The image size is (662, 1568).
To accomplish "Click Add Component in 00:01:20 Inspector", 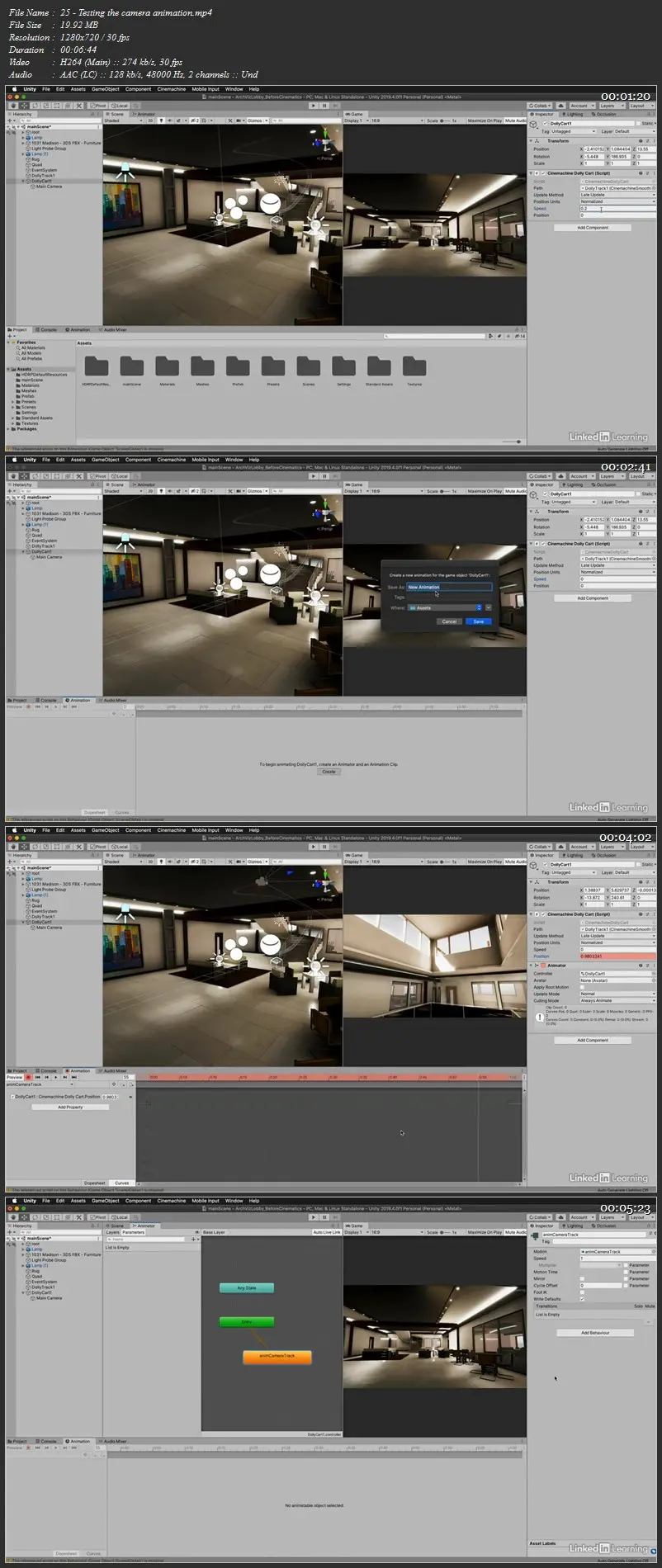I will pos(593,228).
